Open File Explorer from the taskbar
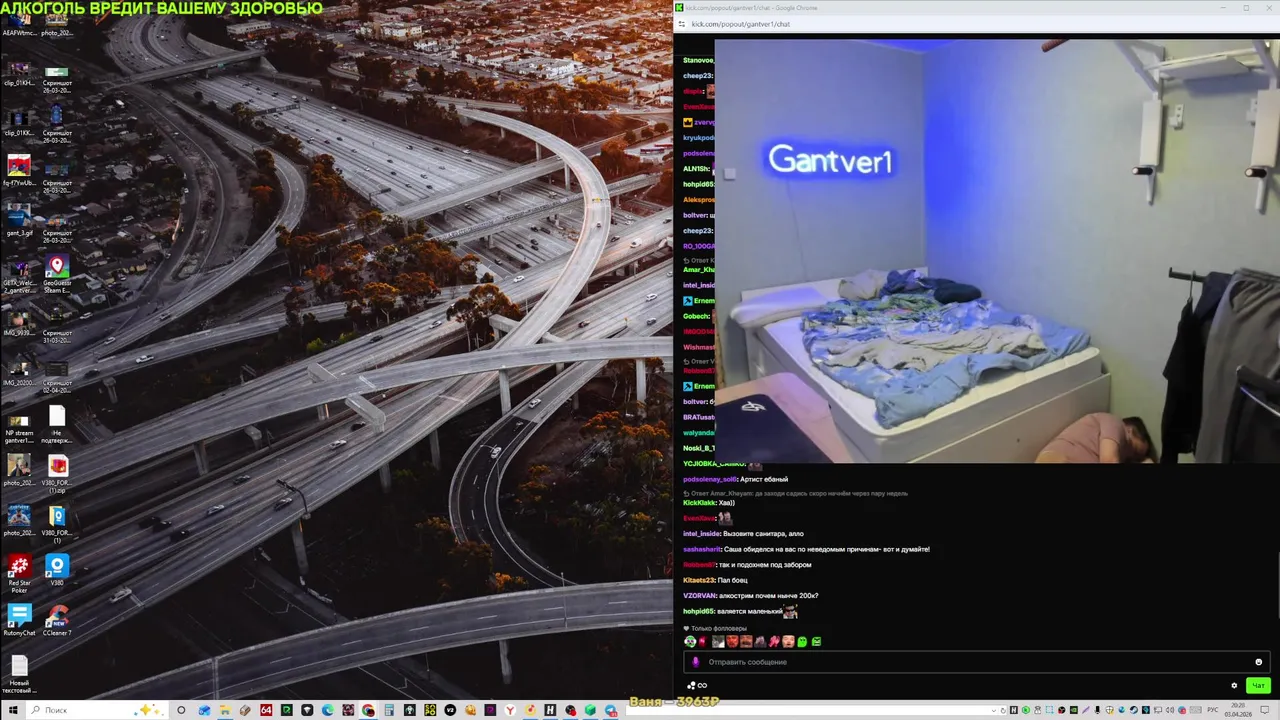Image resolution: width=1280 pixels, height=720 pixels. click(x=225, y=710)
